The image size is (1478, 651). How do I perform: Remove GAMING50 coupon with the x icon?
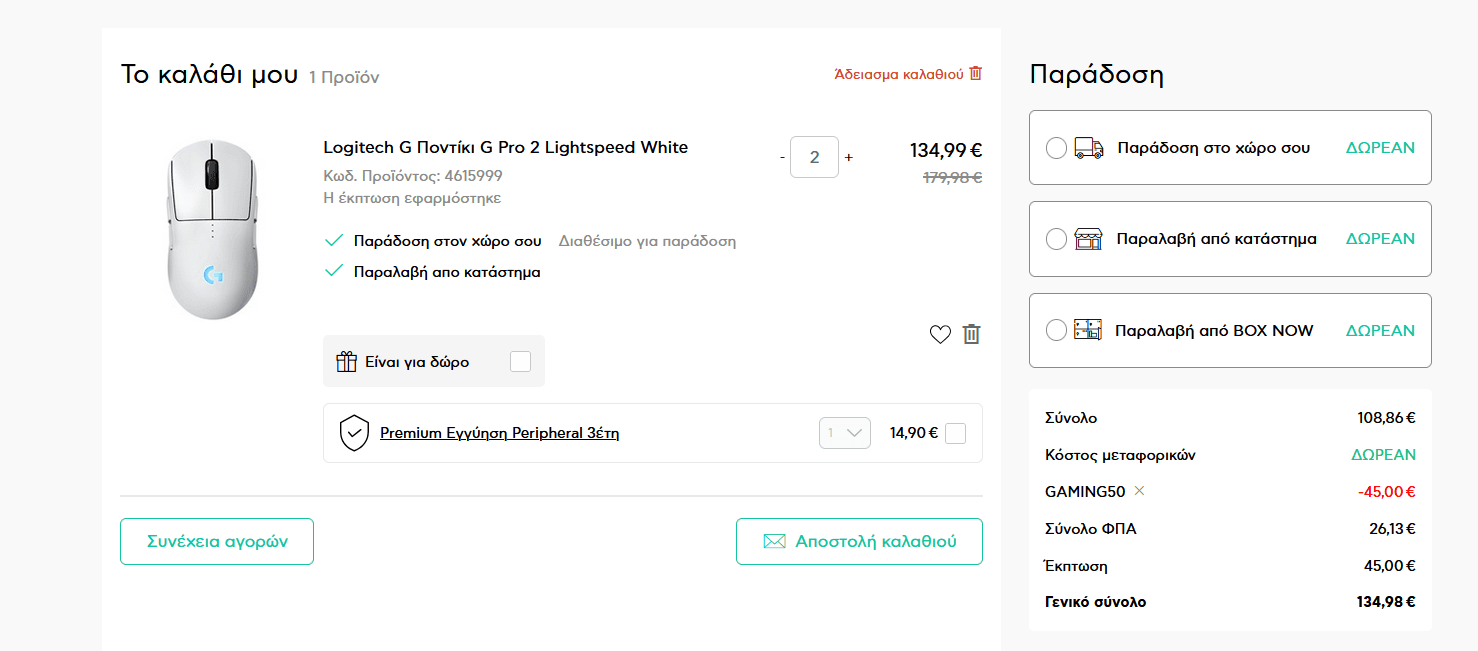[1139, 491]
